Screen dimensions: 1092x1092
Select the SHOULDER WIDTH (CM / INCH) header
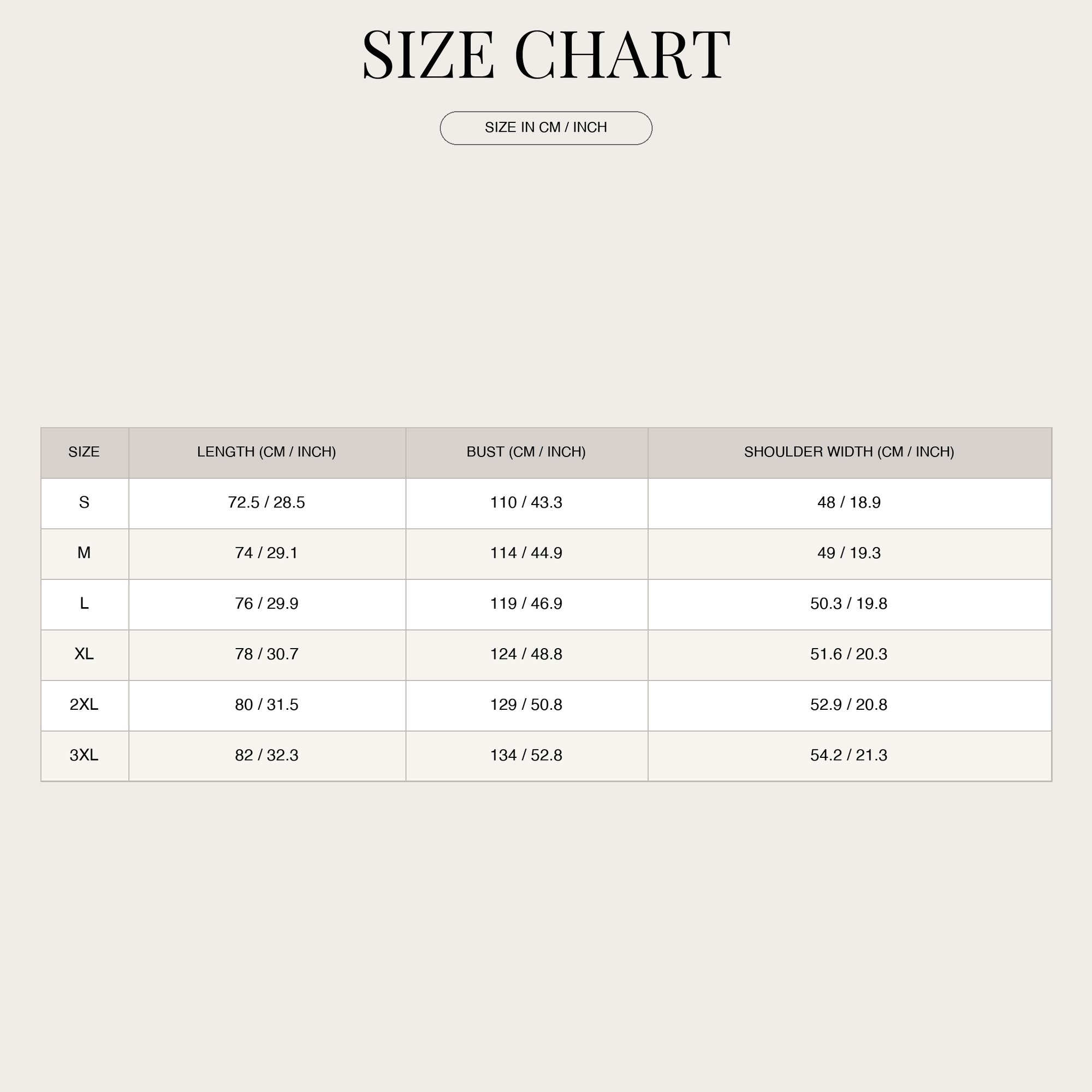(849, 452)
